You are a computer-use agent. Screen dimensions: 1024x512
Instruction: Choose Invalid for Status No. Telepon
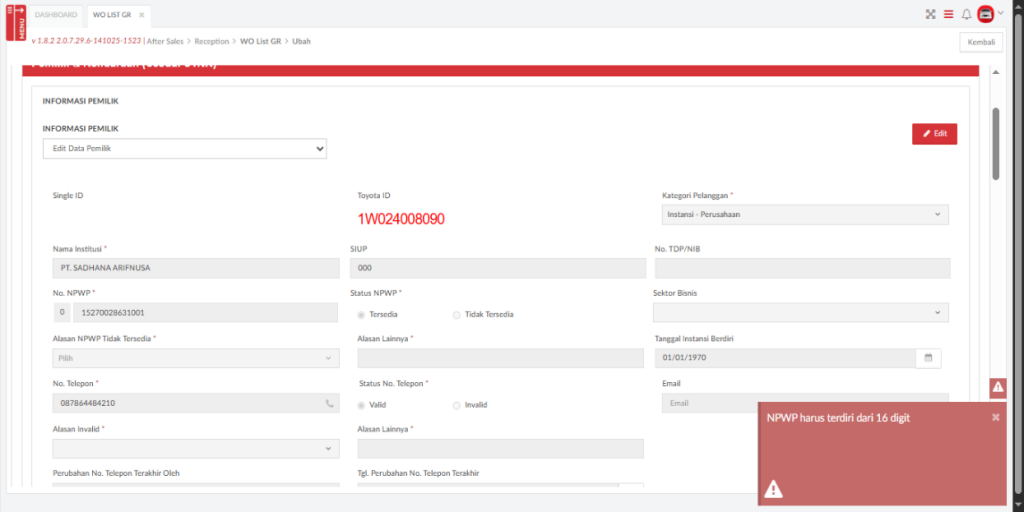pos(457,405)
